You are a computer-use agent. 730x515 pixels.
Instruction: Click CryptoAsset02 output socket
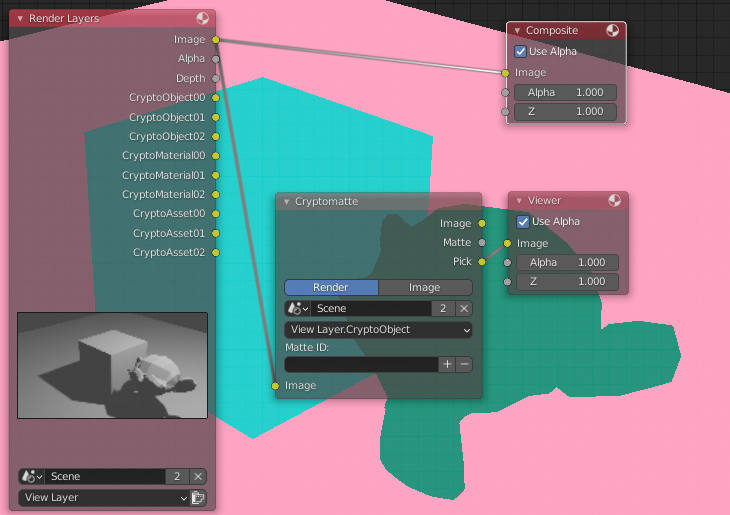tap(216, 252)
